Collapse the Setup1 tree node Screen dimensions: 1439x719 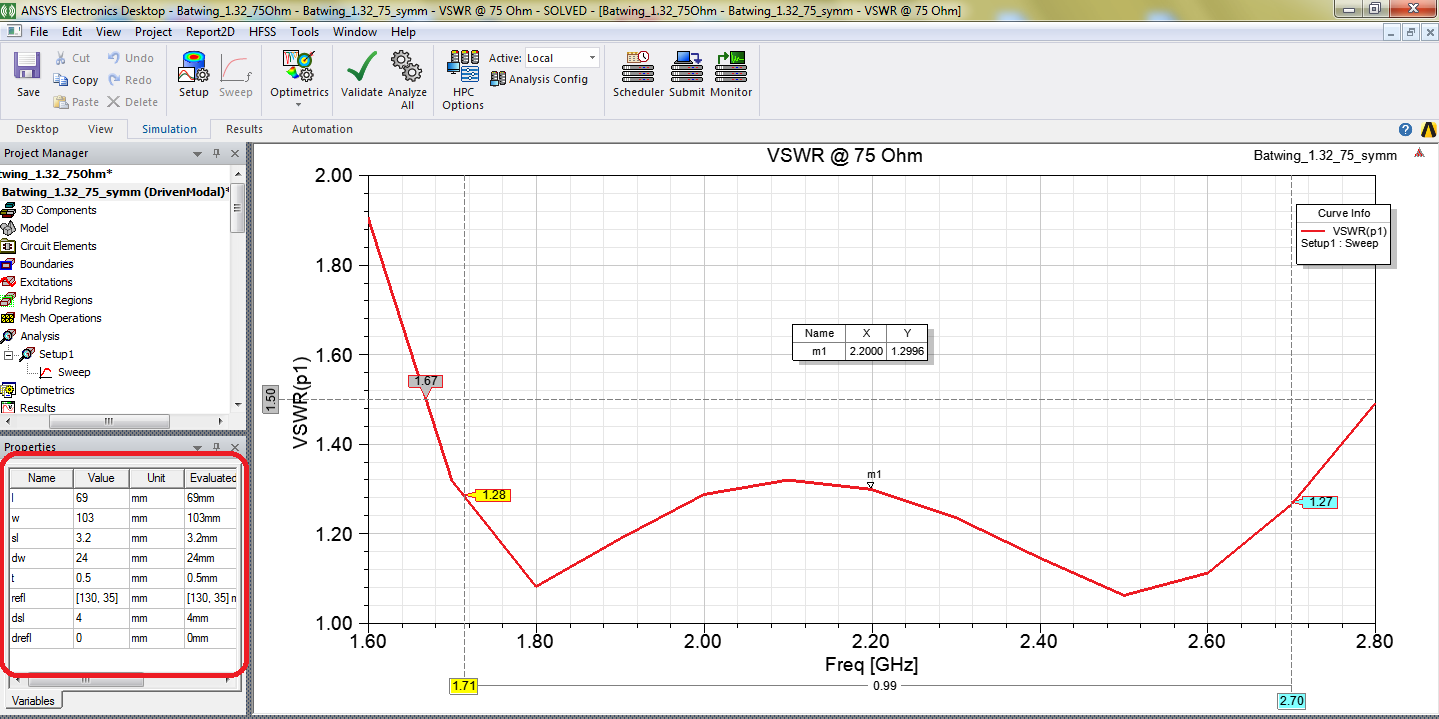click(9, 354)
